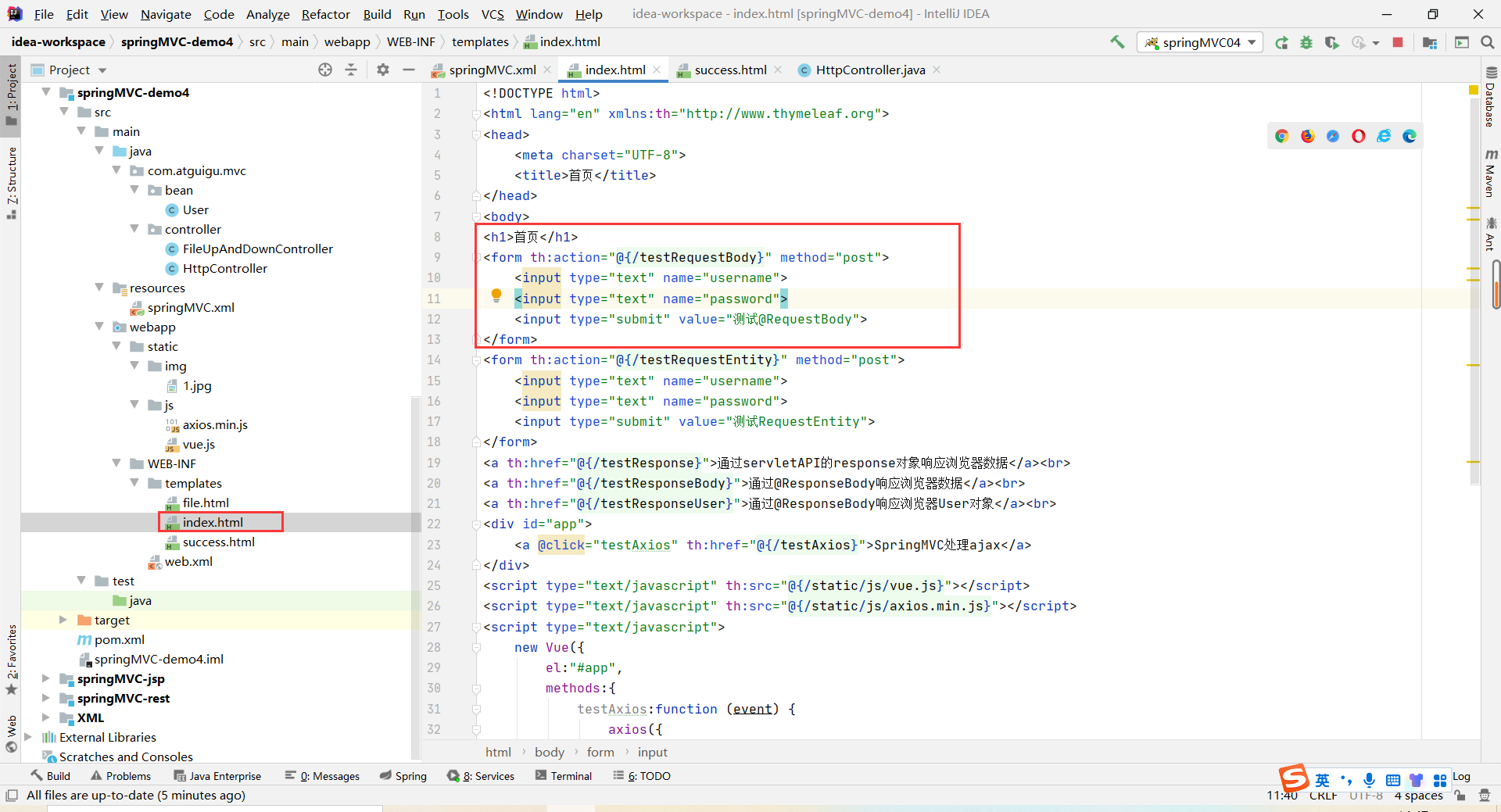Toggle the Web side panel
The height and width of the screenshot is (812, 1501).
coord(11,735)
